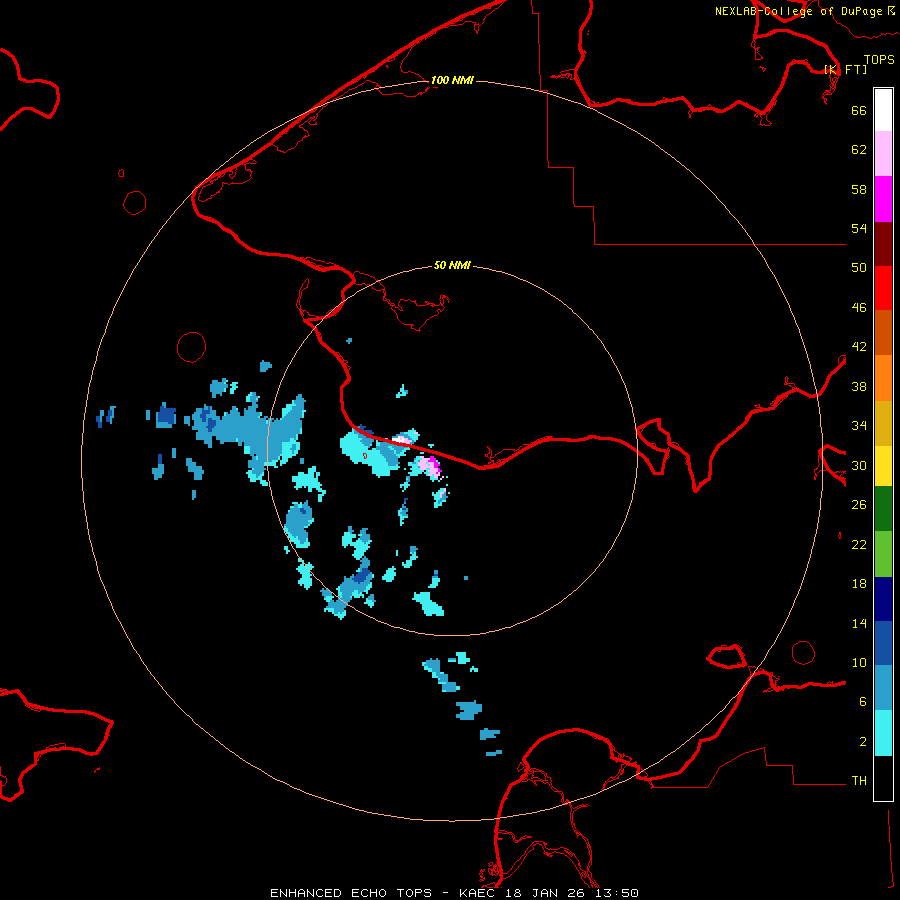Click the legend value 18
Image resolution: width=900 pixels, height=900 pixels.
click(859, 584)
